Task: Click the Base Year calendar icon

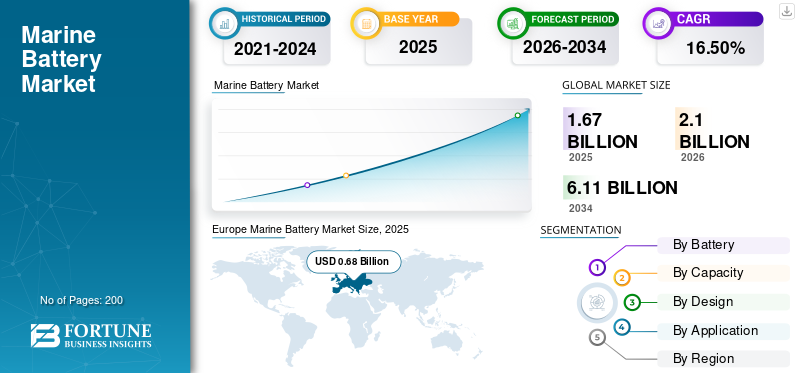Action: [x=366, y=23]
